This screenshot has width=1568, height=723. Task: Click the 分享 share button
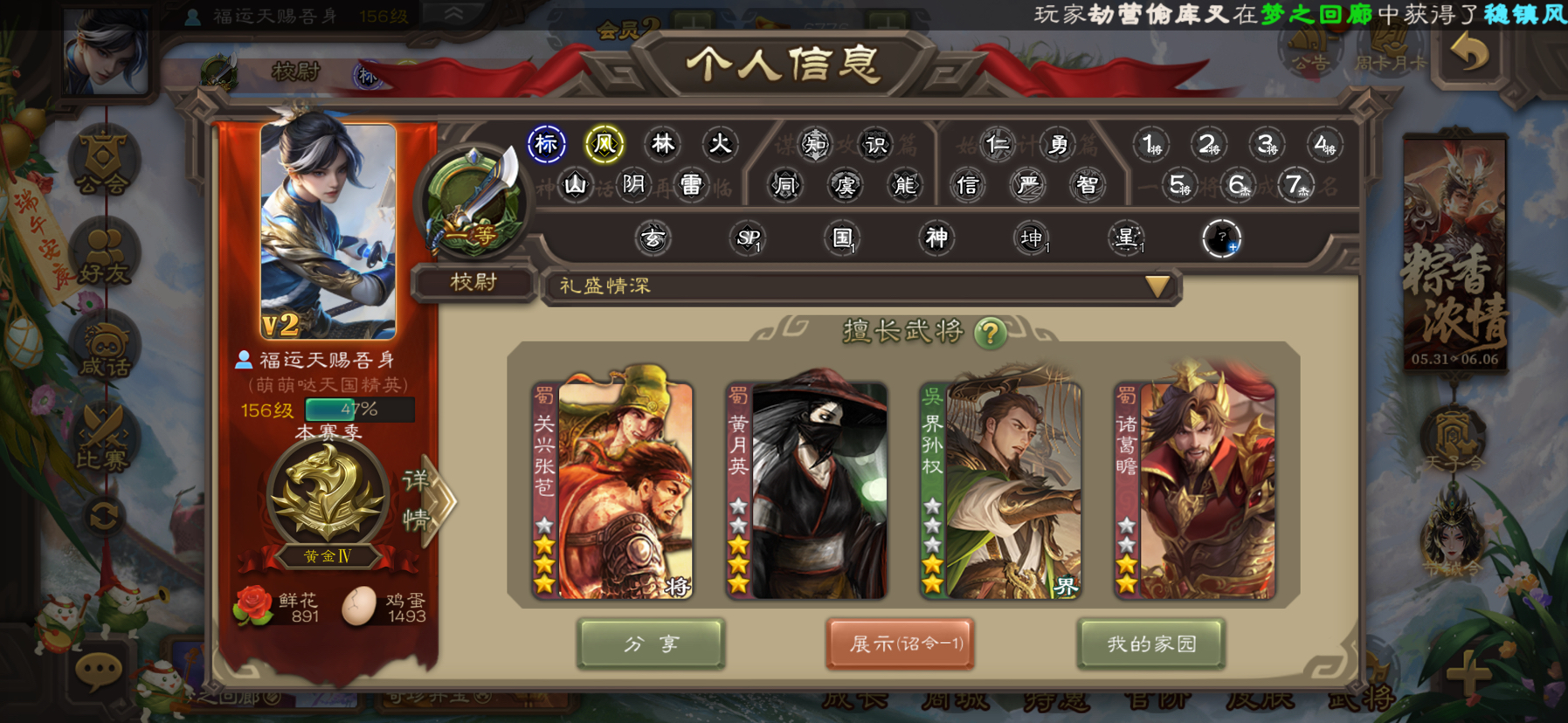pos(651,644)
